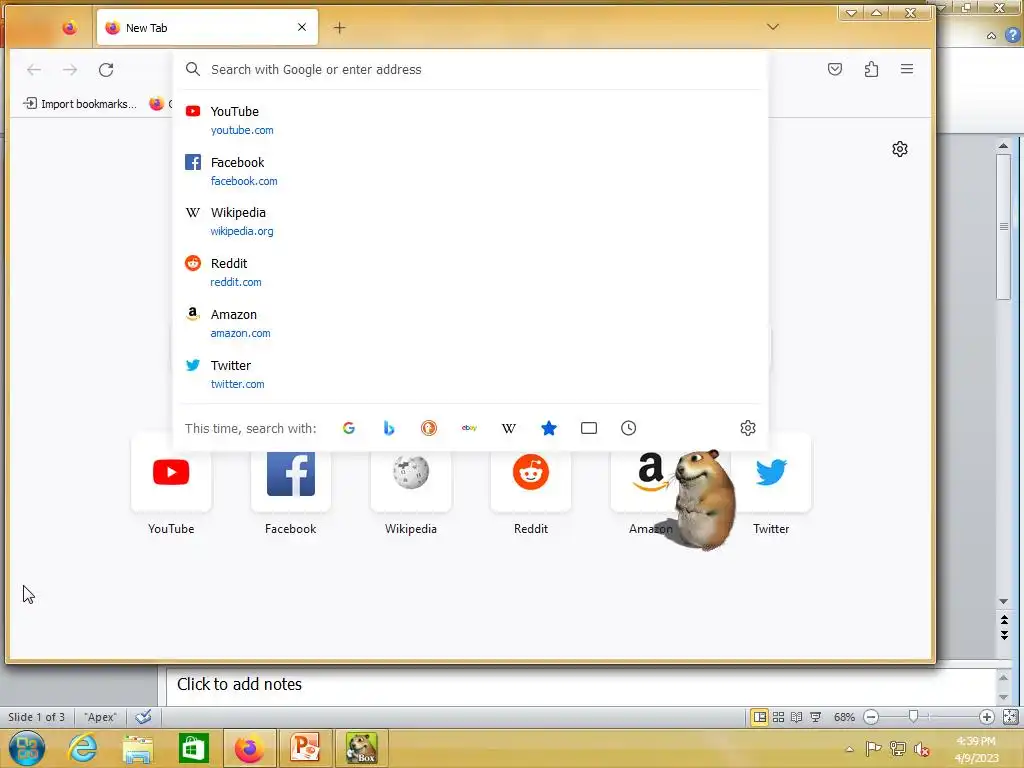Open search settings gear in address dropdown
1024x768 pixels.
(748, 428)
